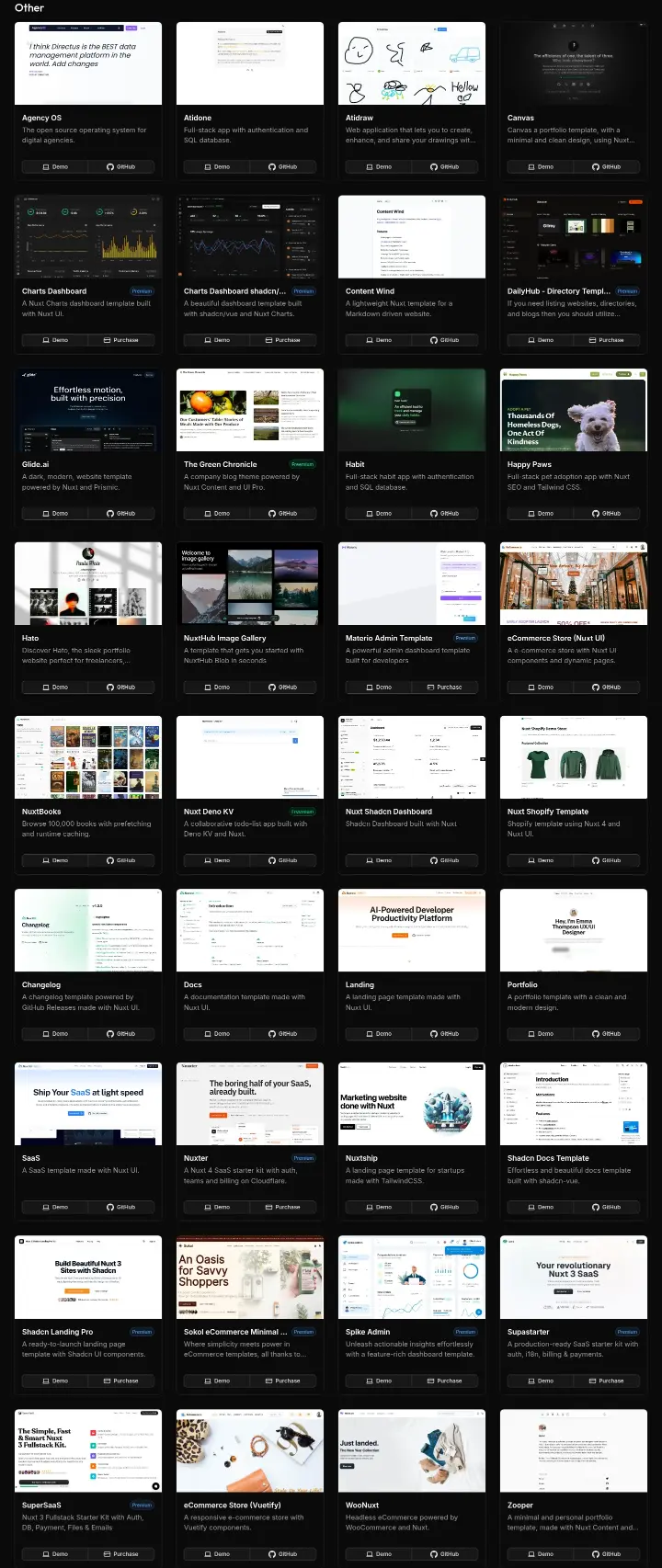This screenshot has width=662, height=1568.
Task: Open the Happy Paws dog preview thumbnail
Action: click(x=574, y=410)
